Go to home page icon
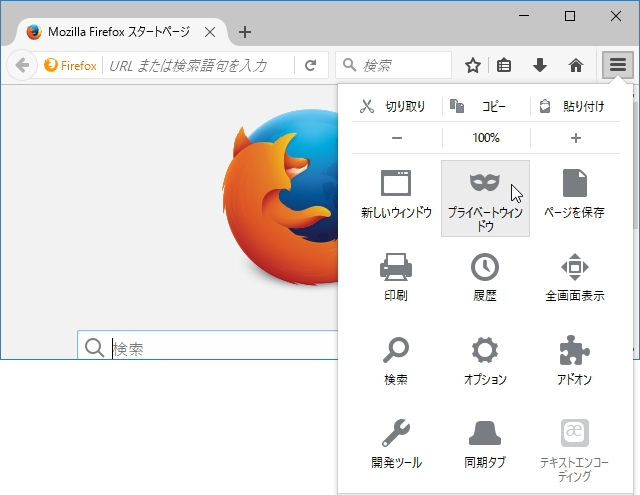The image size is (640, 495). [x=576, y=65]
